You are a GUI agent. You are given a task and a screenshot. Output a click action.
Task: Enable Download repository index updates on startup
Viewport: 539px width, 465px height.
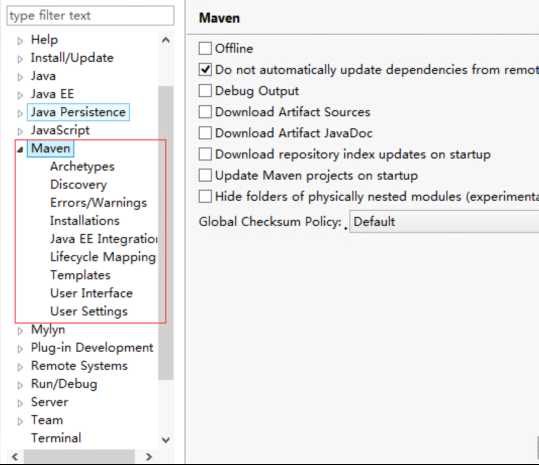(x=205, y=154)
